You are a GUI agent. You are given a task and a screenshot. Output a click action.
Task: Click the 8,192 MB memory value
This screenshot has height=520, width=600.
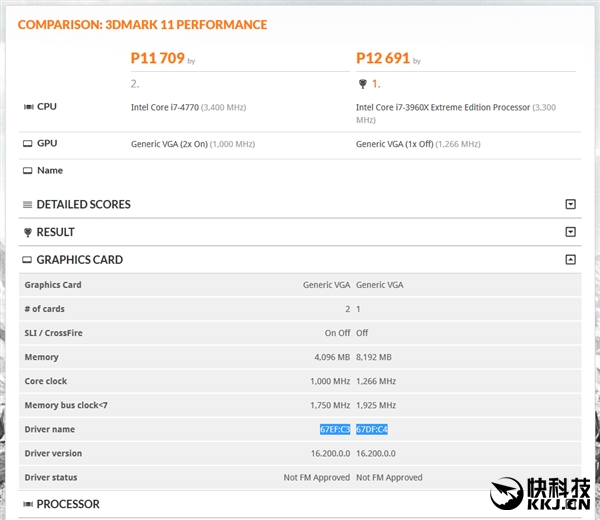[374, 357]
